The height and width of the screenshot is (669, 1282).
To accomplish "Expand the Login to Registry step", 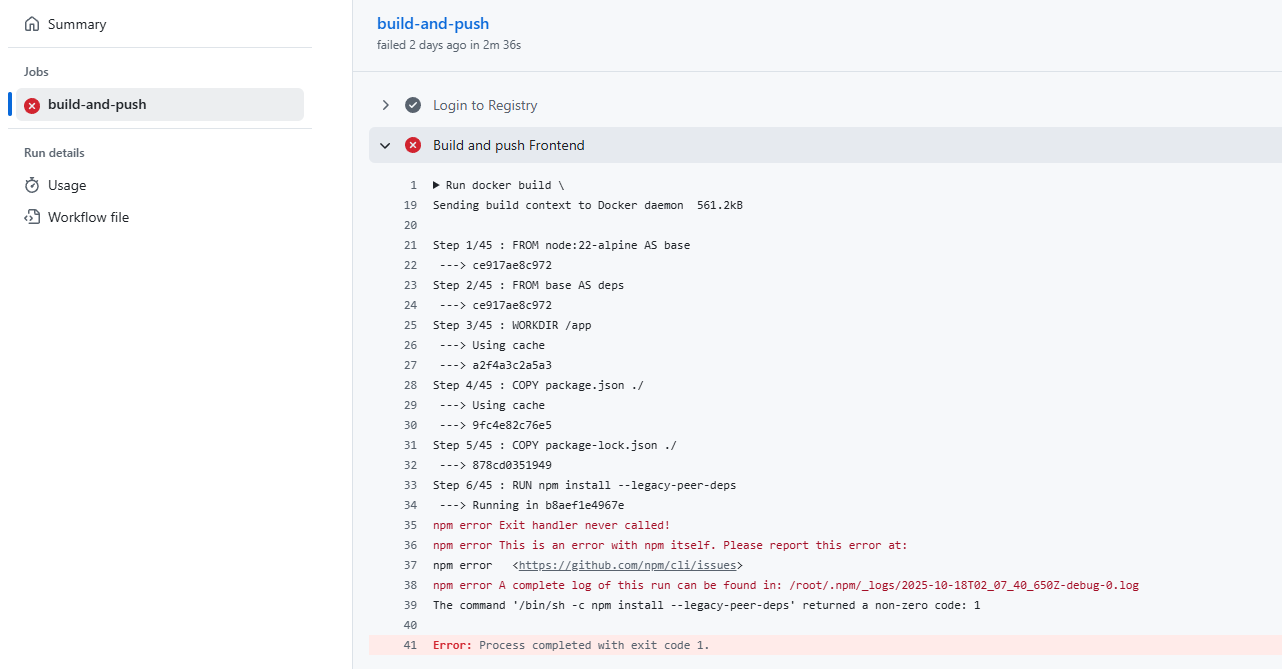I will click(385, 104).
